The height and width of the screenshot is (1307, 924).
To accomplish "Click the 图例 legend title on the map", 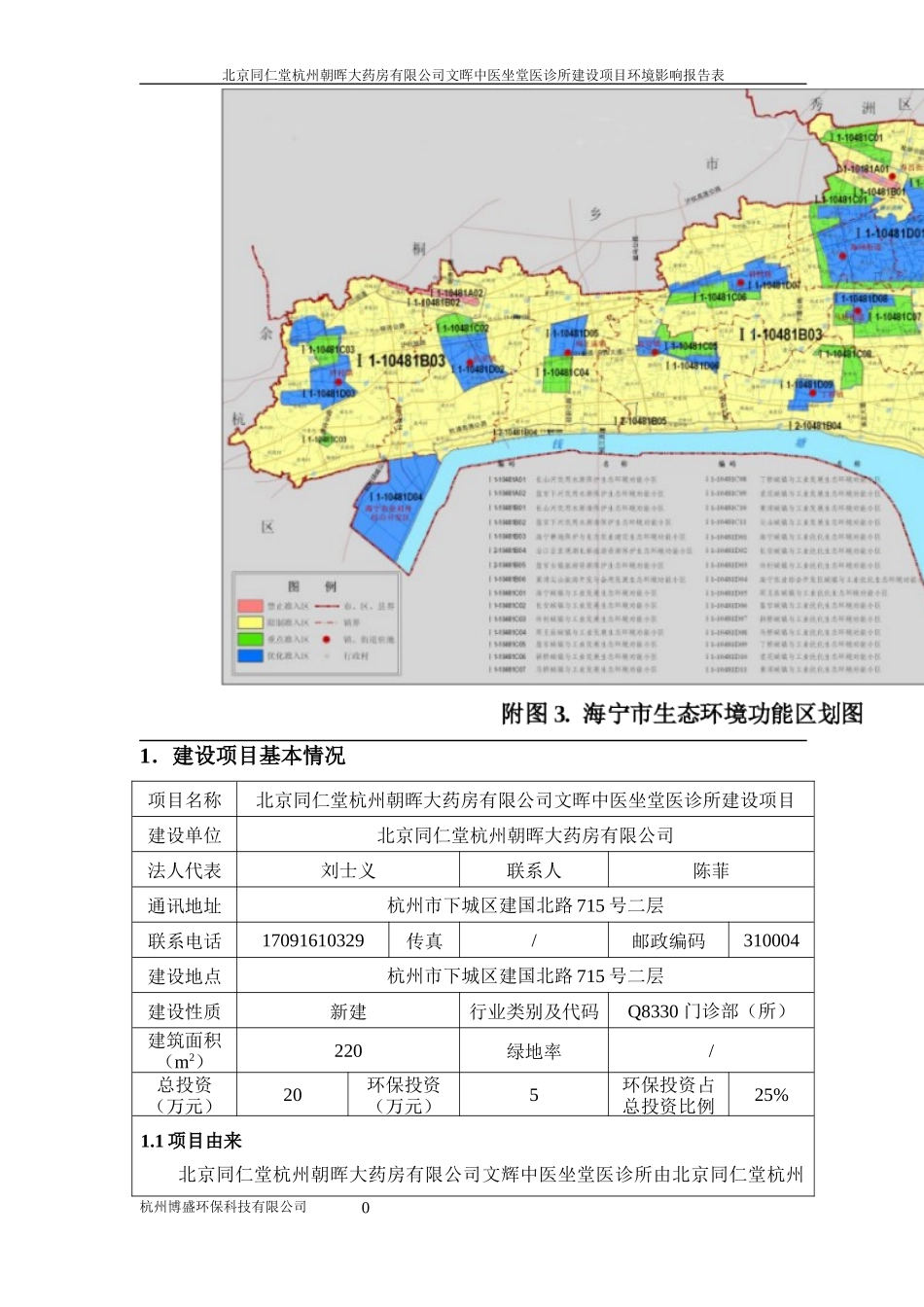I will [x=312, y=586].
